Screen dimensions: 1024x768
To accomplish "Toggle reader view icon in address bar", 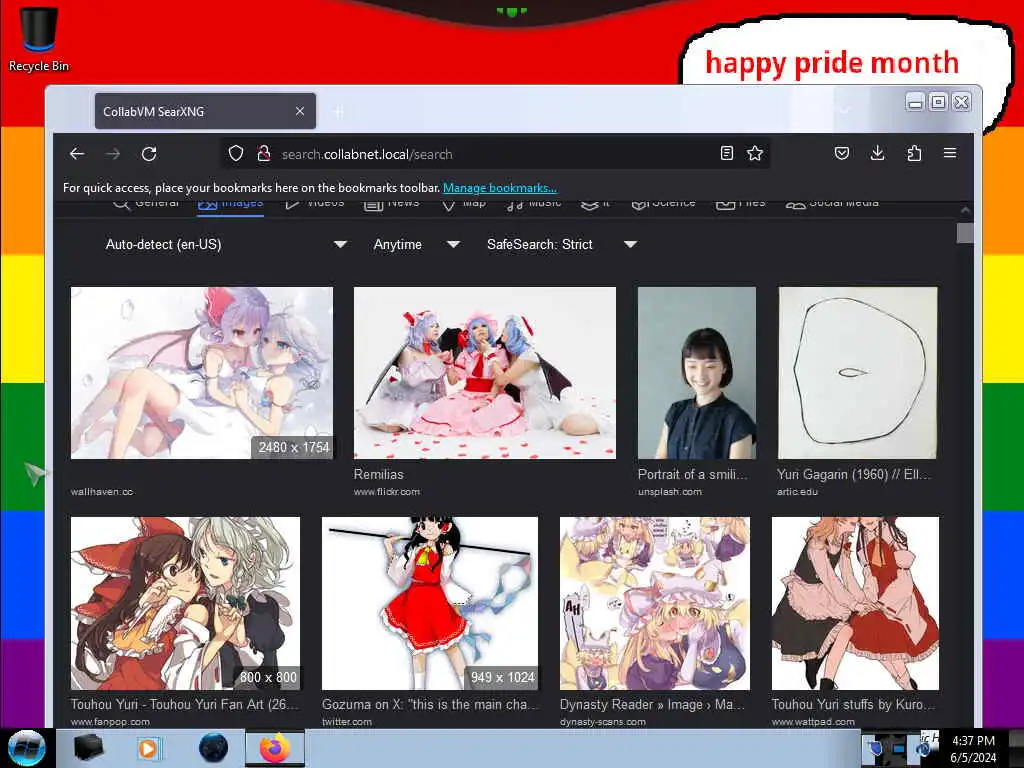I will [x=727, y=153].
